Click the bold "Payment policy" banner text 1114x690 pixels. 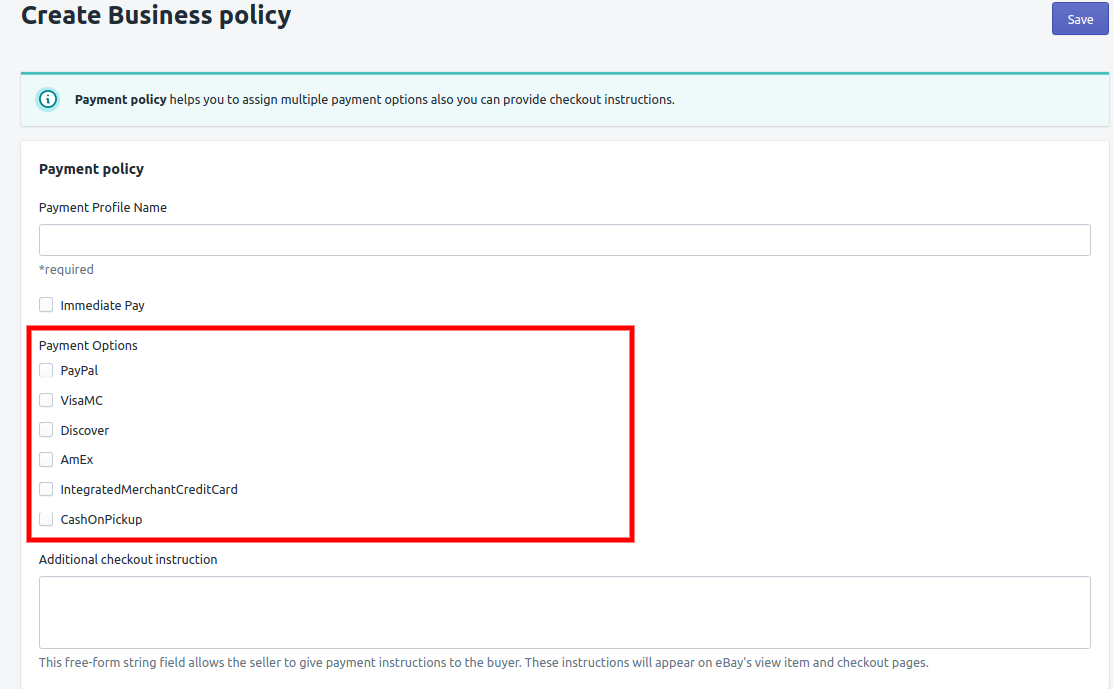pos(120,100)
